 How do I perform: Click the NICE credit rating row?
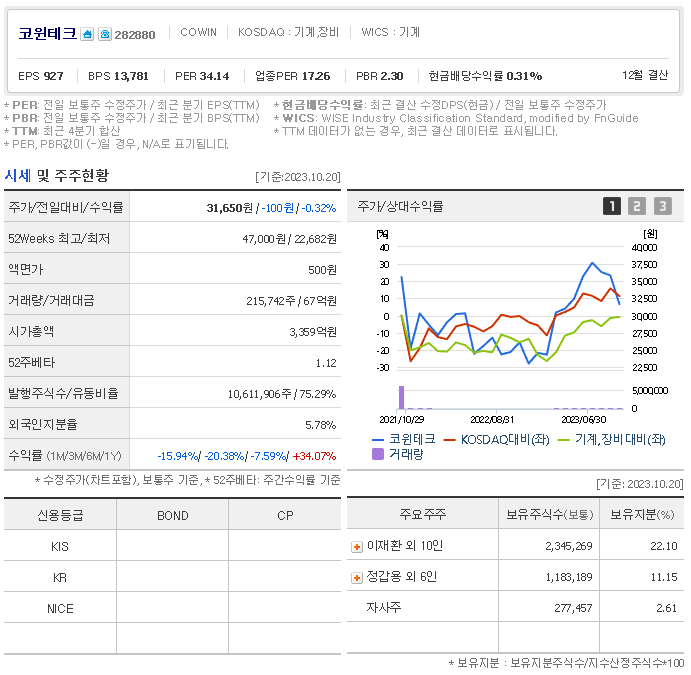click(172, 608)
